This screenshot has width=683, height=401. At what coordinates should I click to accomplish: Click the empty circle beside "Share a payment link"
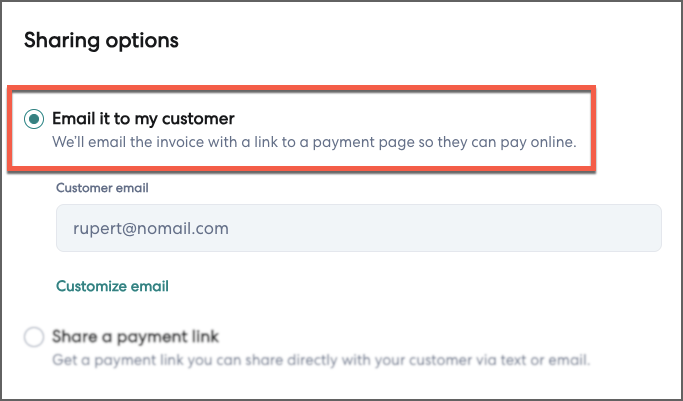point(34,337)
